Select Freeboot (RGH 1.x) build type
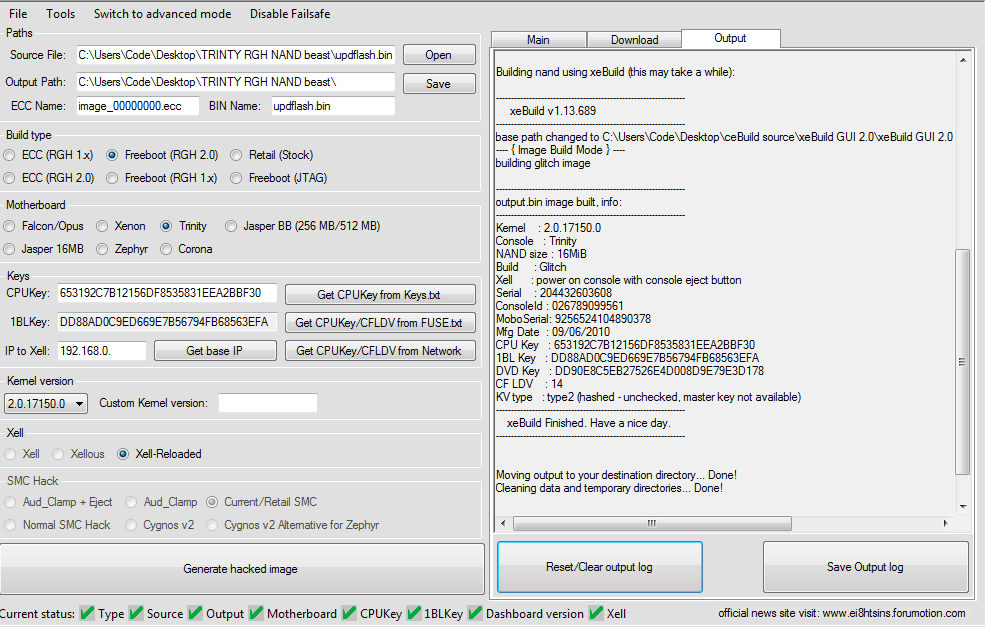 [x=162, y=178]
